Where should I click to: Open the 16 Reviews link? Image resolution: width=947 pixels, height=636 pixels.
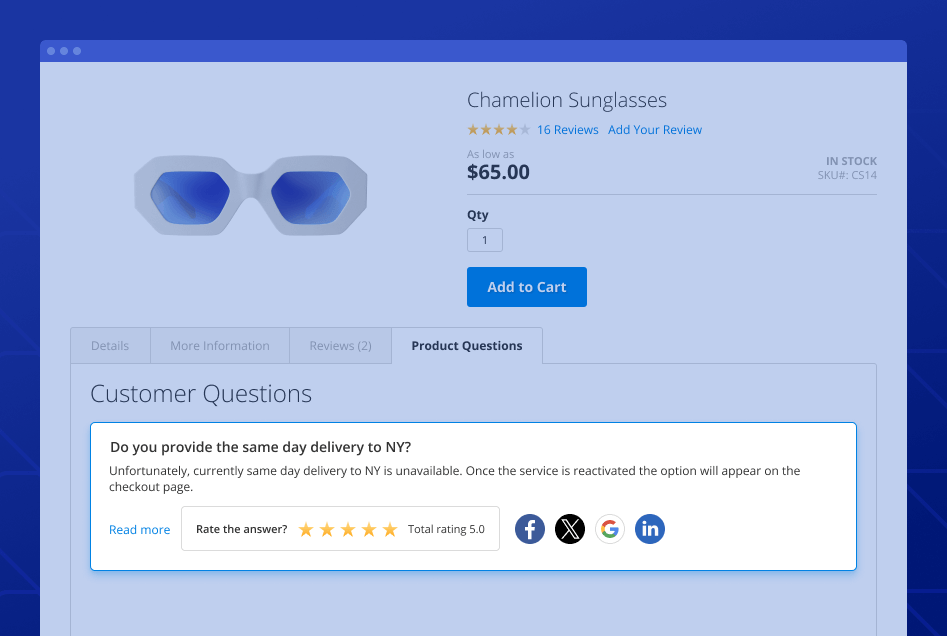click(x=568, y=129)
